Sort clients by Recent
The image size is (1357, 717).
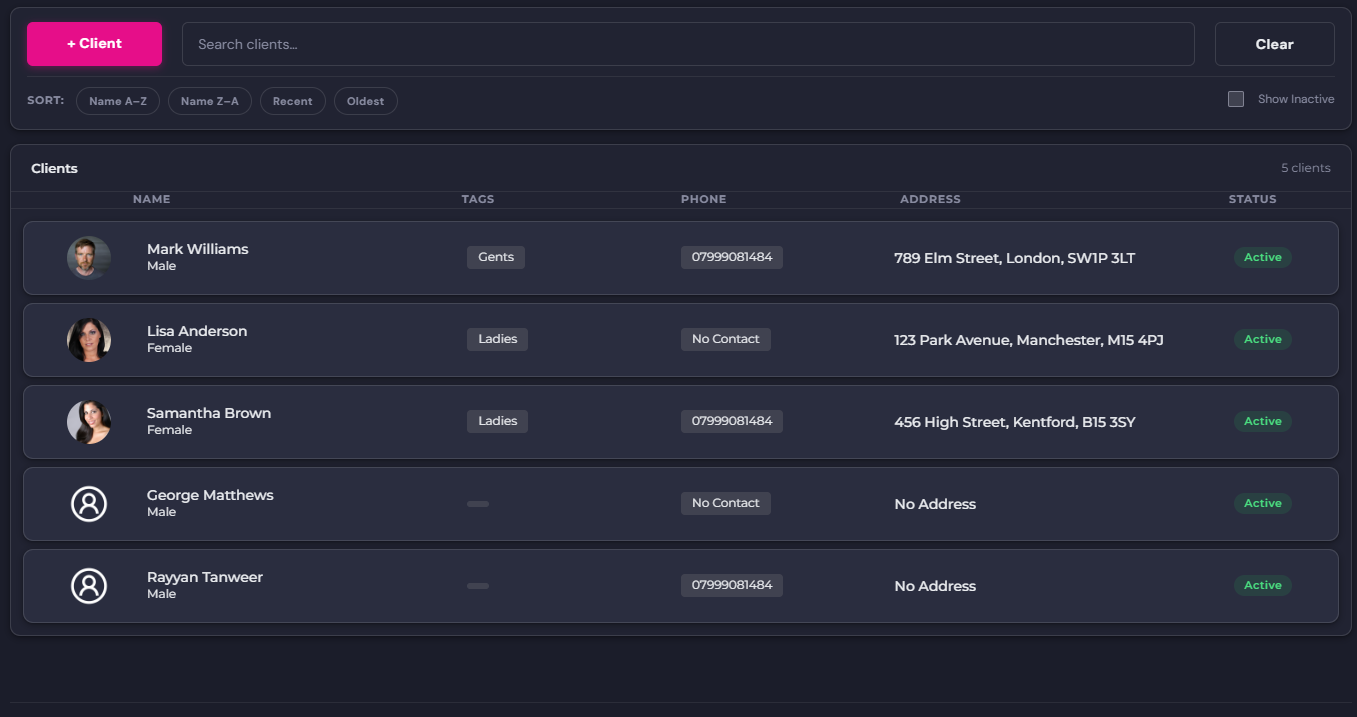coord(292,101)
